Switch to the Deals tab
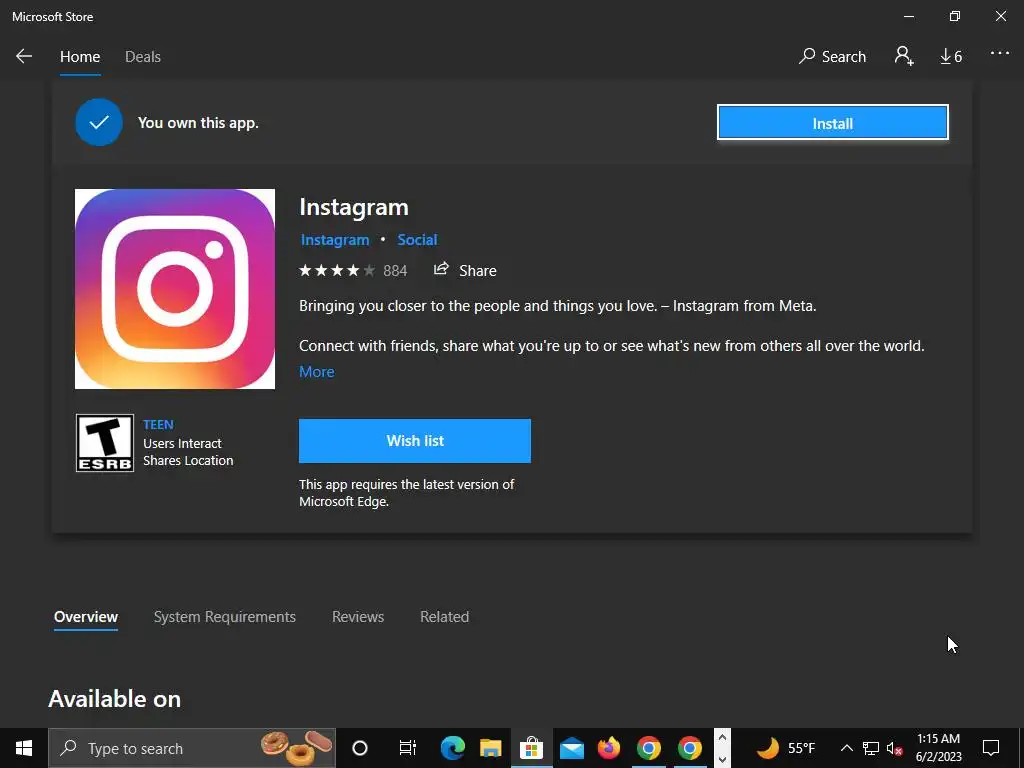Screen dimensions: 1024x768 [142, 57]
